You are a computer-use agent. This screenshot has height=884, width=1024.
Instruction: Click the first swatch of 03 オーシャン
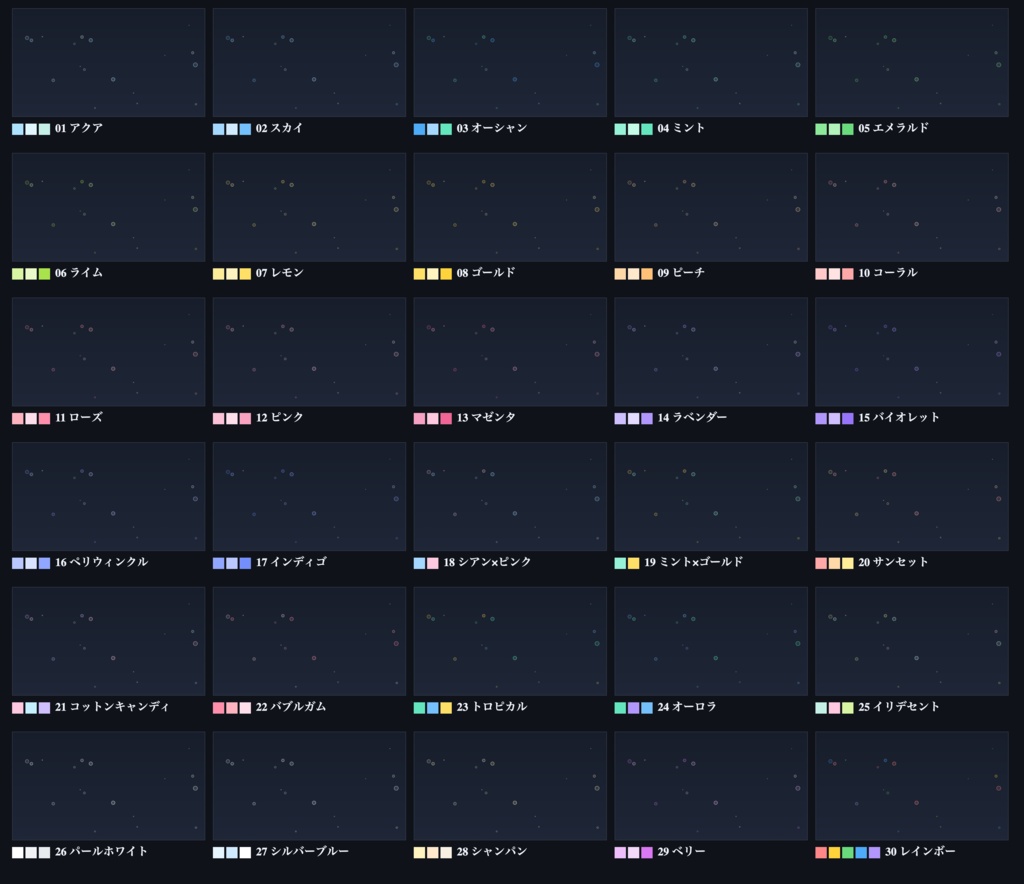tap(419, 129)
